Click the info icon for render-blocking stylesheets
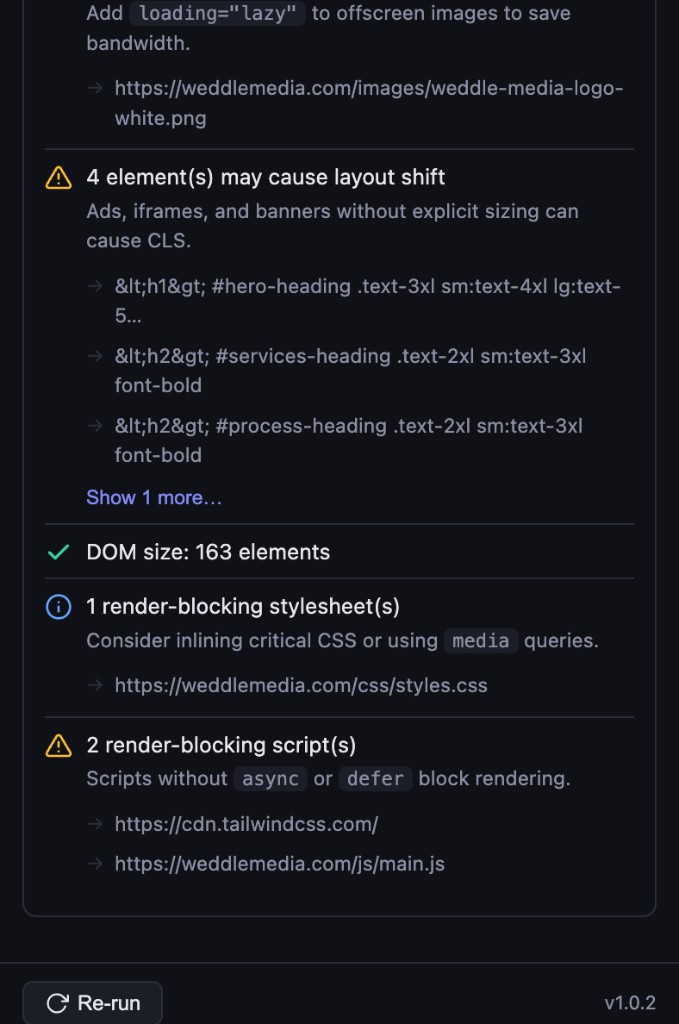The image size is (679, 1024). 59,606
